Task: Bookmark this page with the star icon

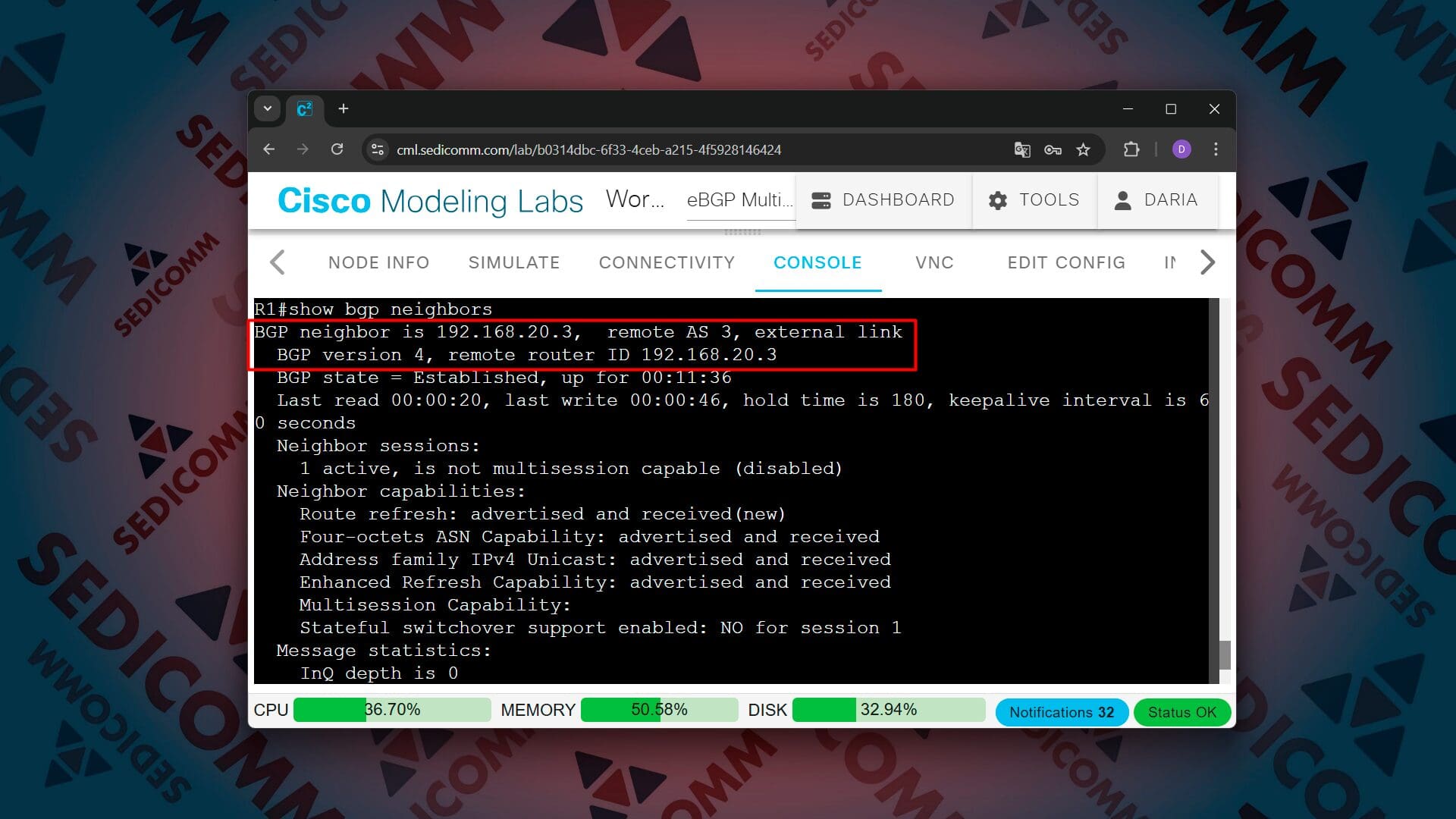Action: (1083, 149)
